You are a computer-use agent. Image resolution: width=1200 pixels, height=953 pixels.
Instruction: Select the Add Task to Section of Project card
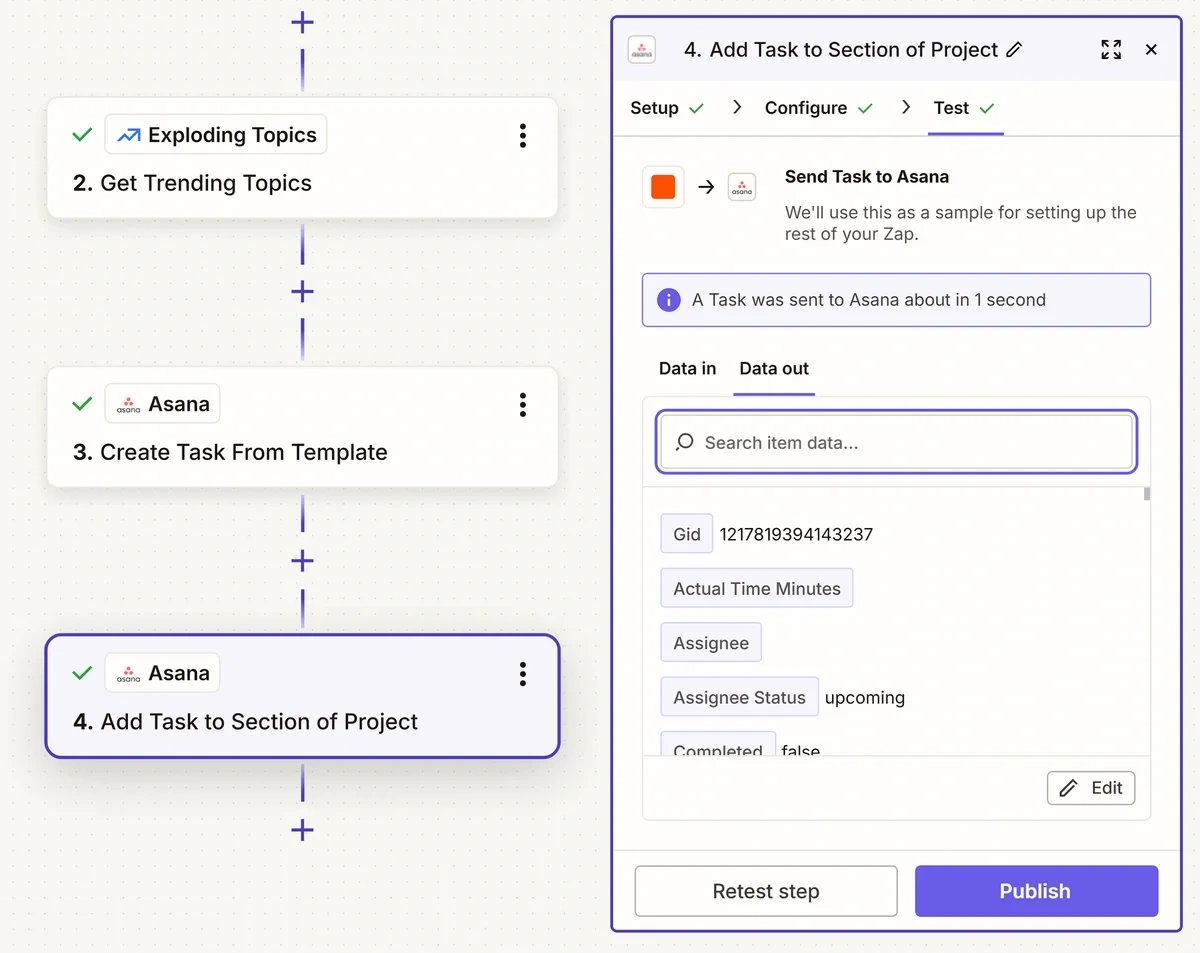point(302,696)
